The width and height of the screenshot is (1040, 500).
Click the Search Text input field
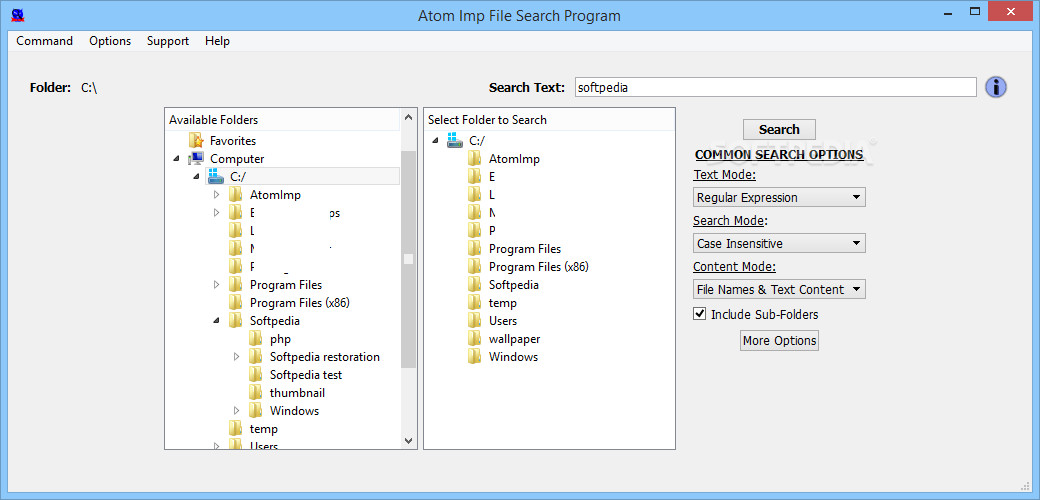coord(775,87)
